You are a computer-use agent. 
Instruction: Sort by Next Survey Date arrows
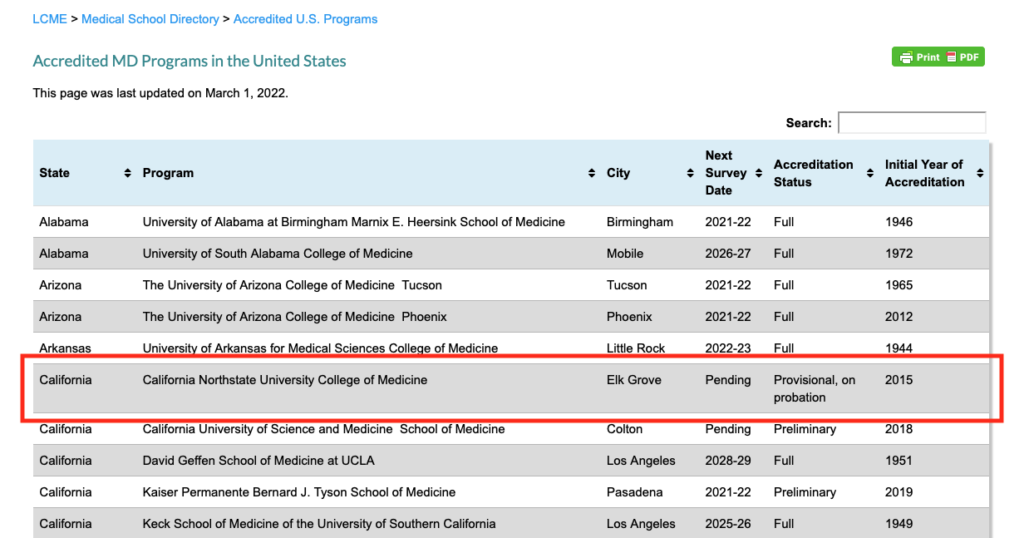click(x=758, y=173)
